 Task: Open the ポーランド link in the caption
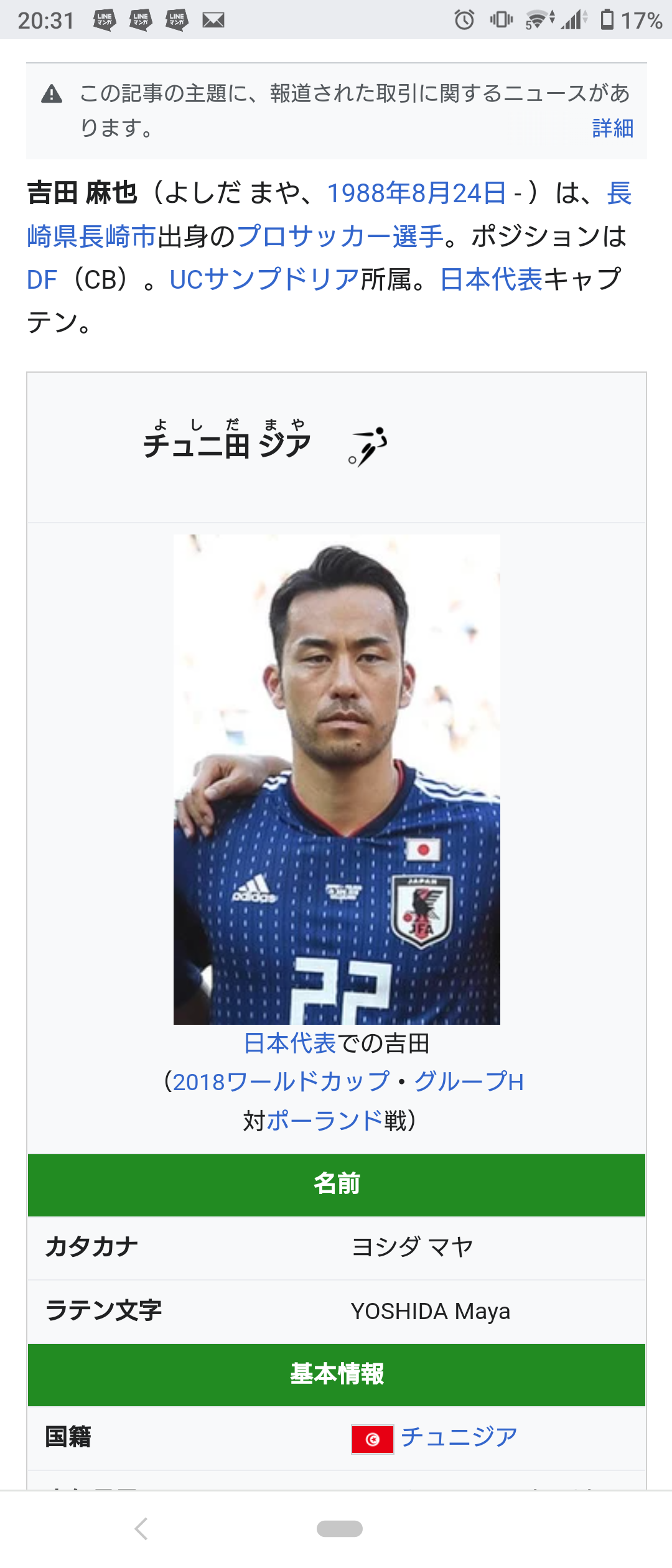tap(324, 1121)
